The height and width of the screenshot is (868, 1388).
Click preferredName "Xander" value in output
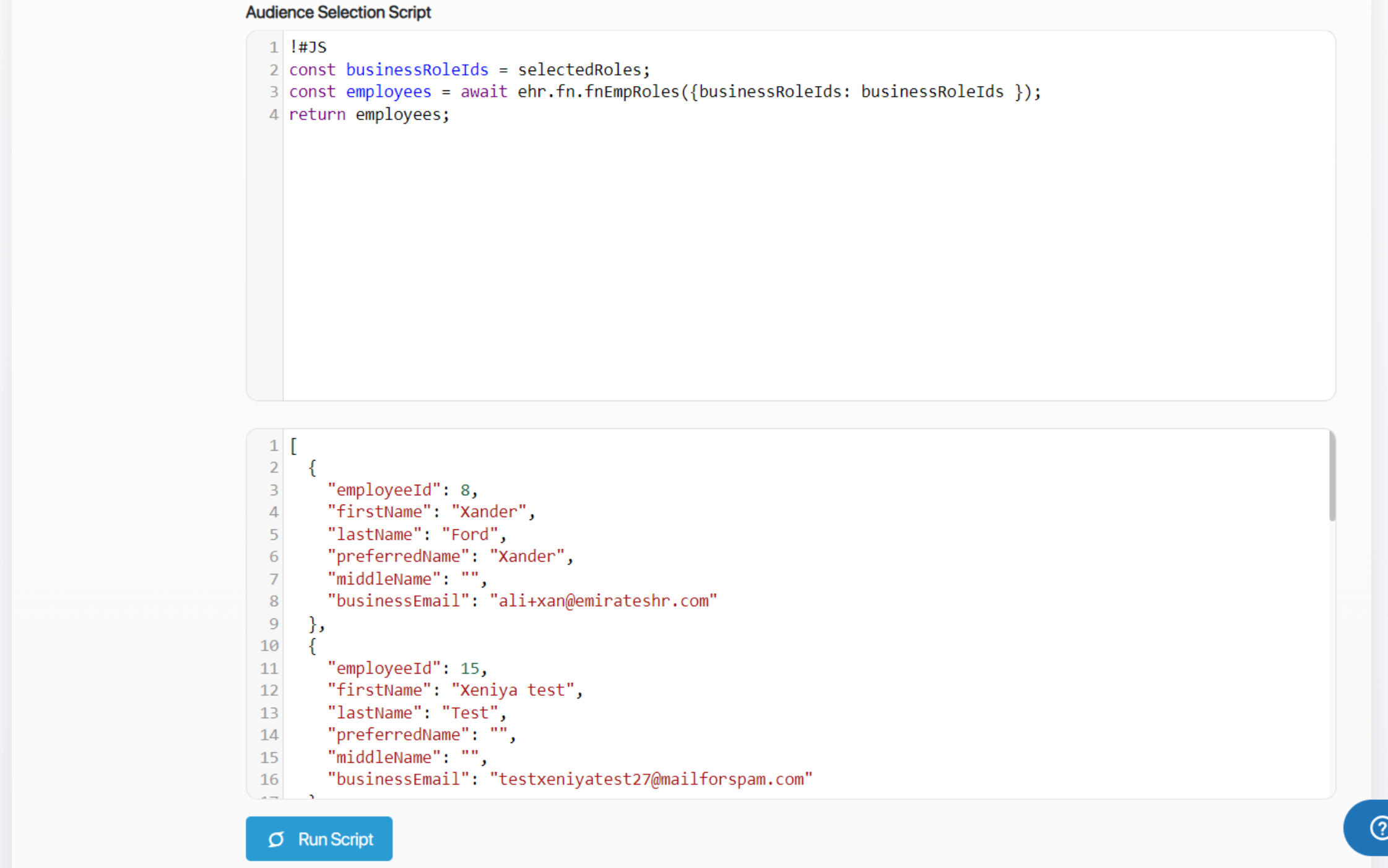pos(527,557)
